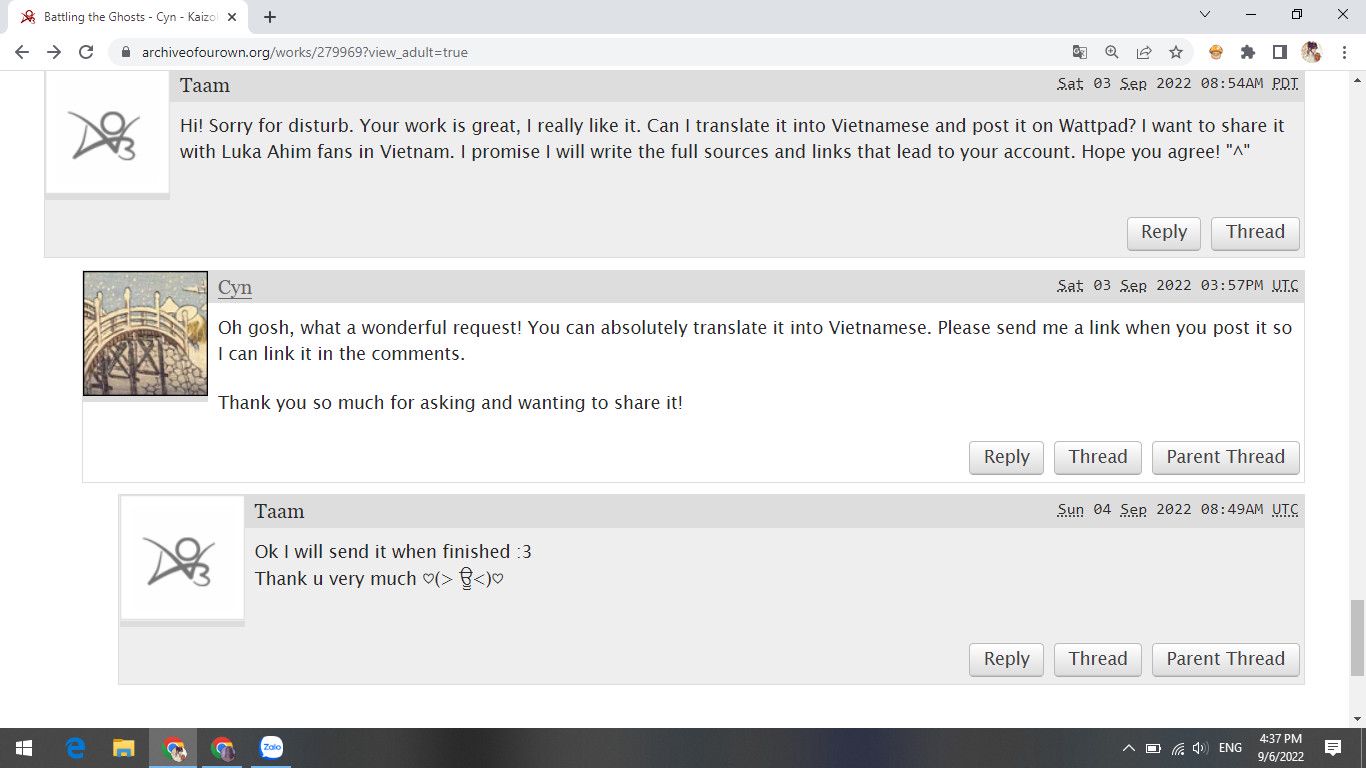Reload the page
This screenshot has width=1366, height=768.
[x=86, y=52]
